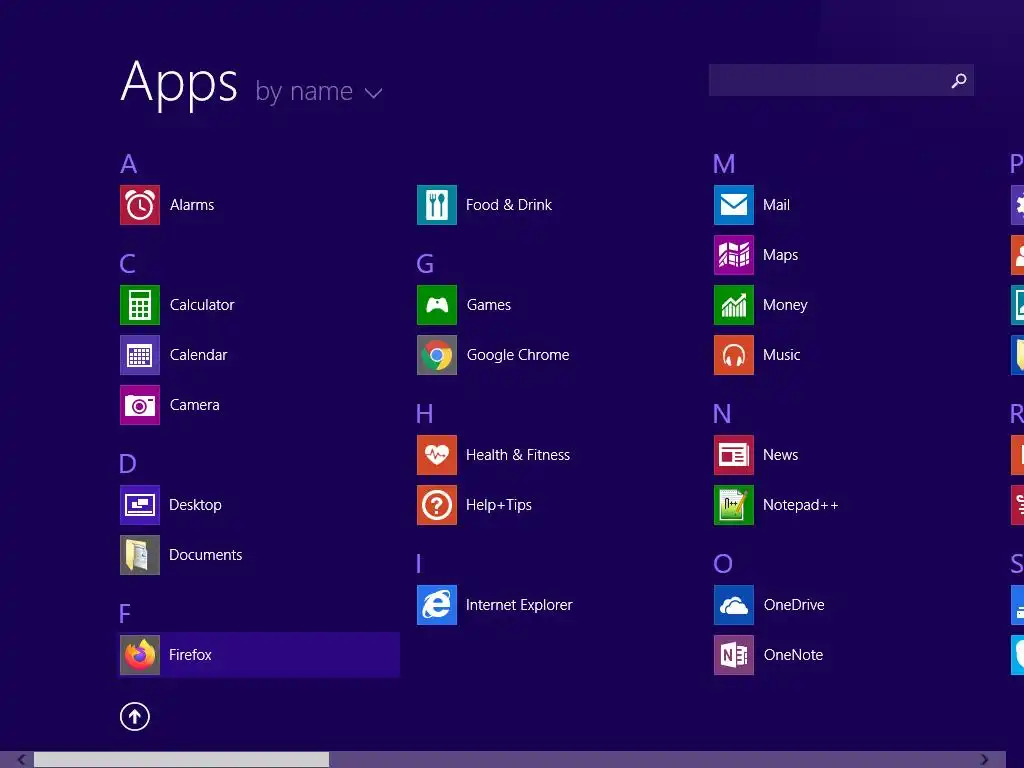Click the letter N group header
1024x768 pixels.
point(722,414)
